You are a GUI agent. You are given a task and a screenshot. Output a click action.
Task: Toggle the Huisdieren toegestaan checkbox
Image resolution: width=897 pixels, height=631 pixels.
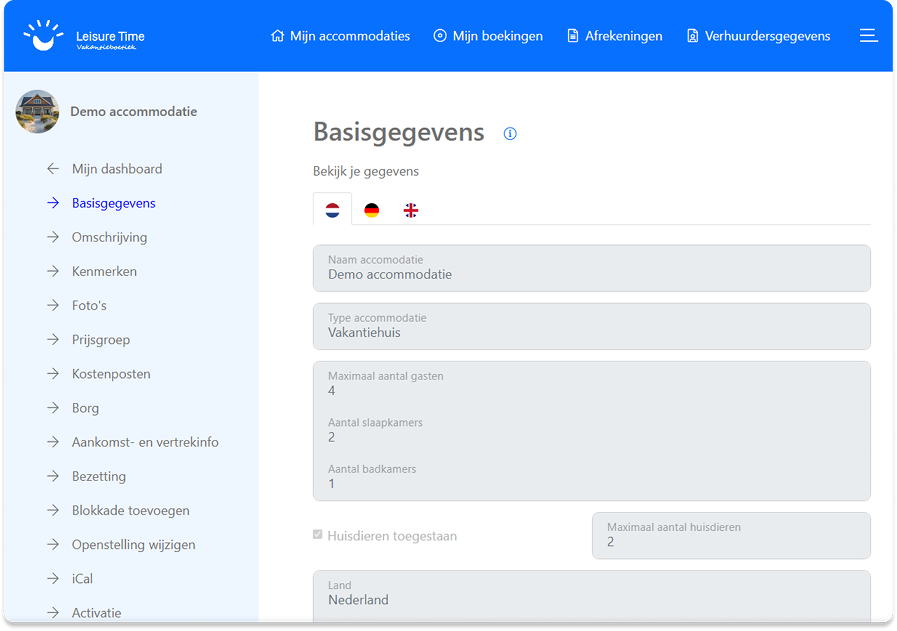(x=319, y=536)
